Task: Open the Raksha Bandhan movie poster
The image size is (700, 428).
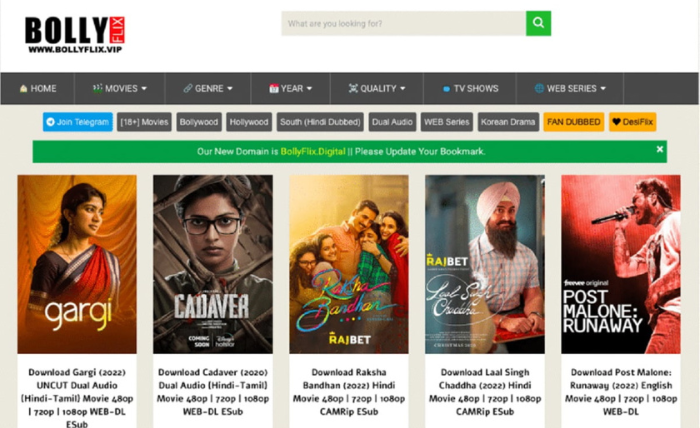Action: (349, 264)
